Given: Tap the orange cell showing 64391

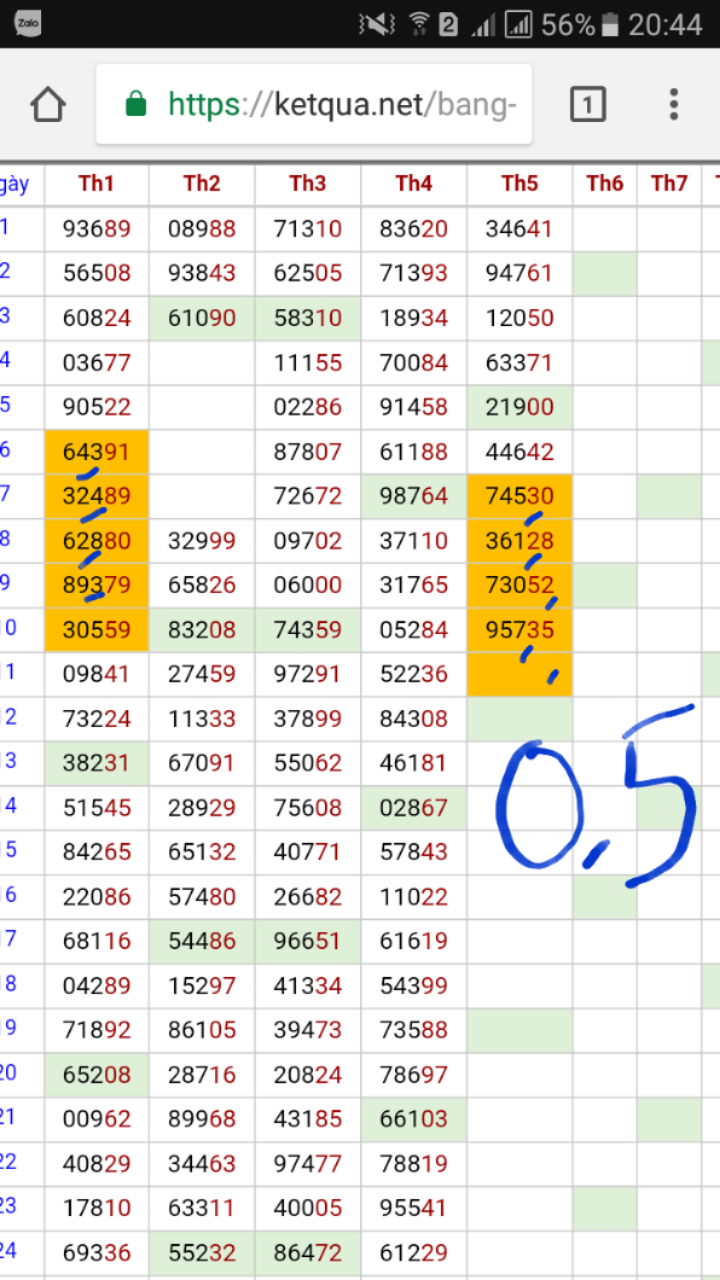Looking at the screenshot, I should [x=97, y=452].
